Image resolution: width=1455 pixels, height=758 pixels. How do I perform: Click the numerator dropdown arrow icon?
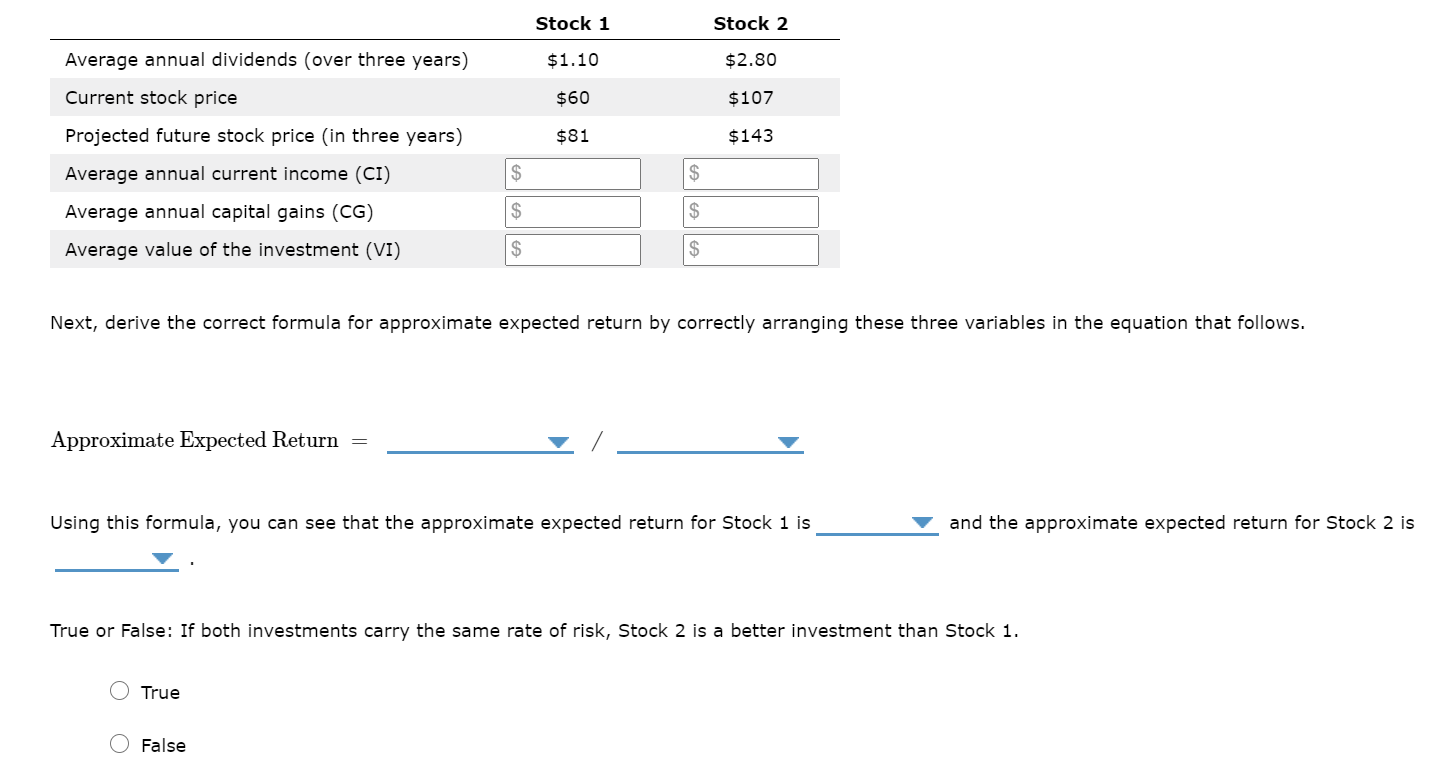point(558,441)
